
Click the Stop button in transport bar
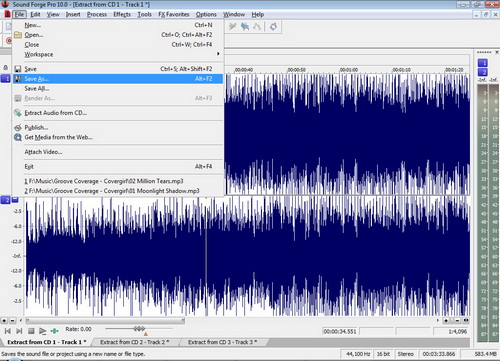[x=31, y=331]
